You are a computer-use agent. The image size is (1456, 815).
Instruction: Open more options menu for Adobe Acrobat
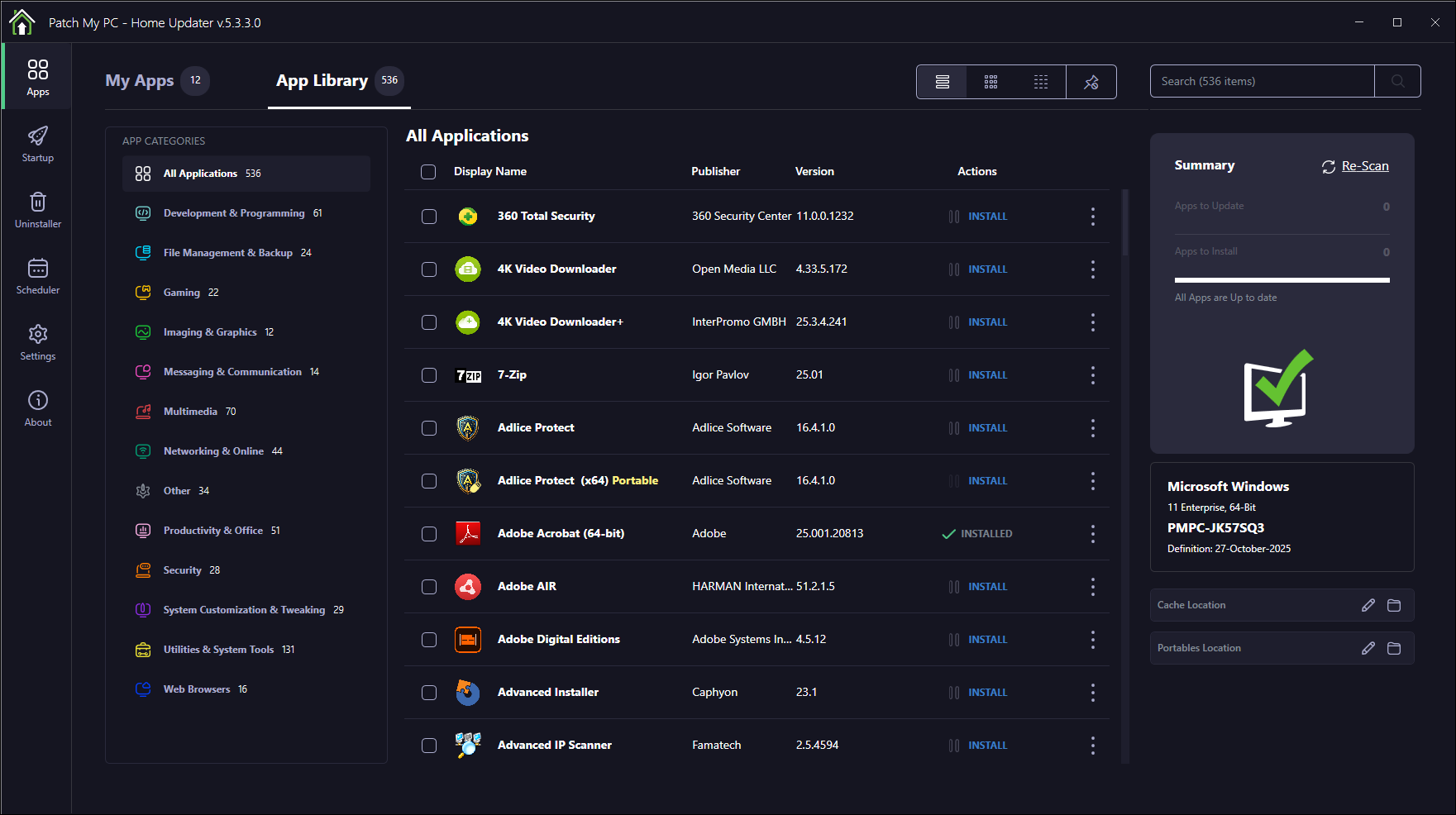coord(1092,534)
